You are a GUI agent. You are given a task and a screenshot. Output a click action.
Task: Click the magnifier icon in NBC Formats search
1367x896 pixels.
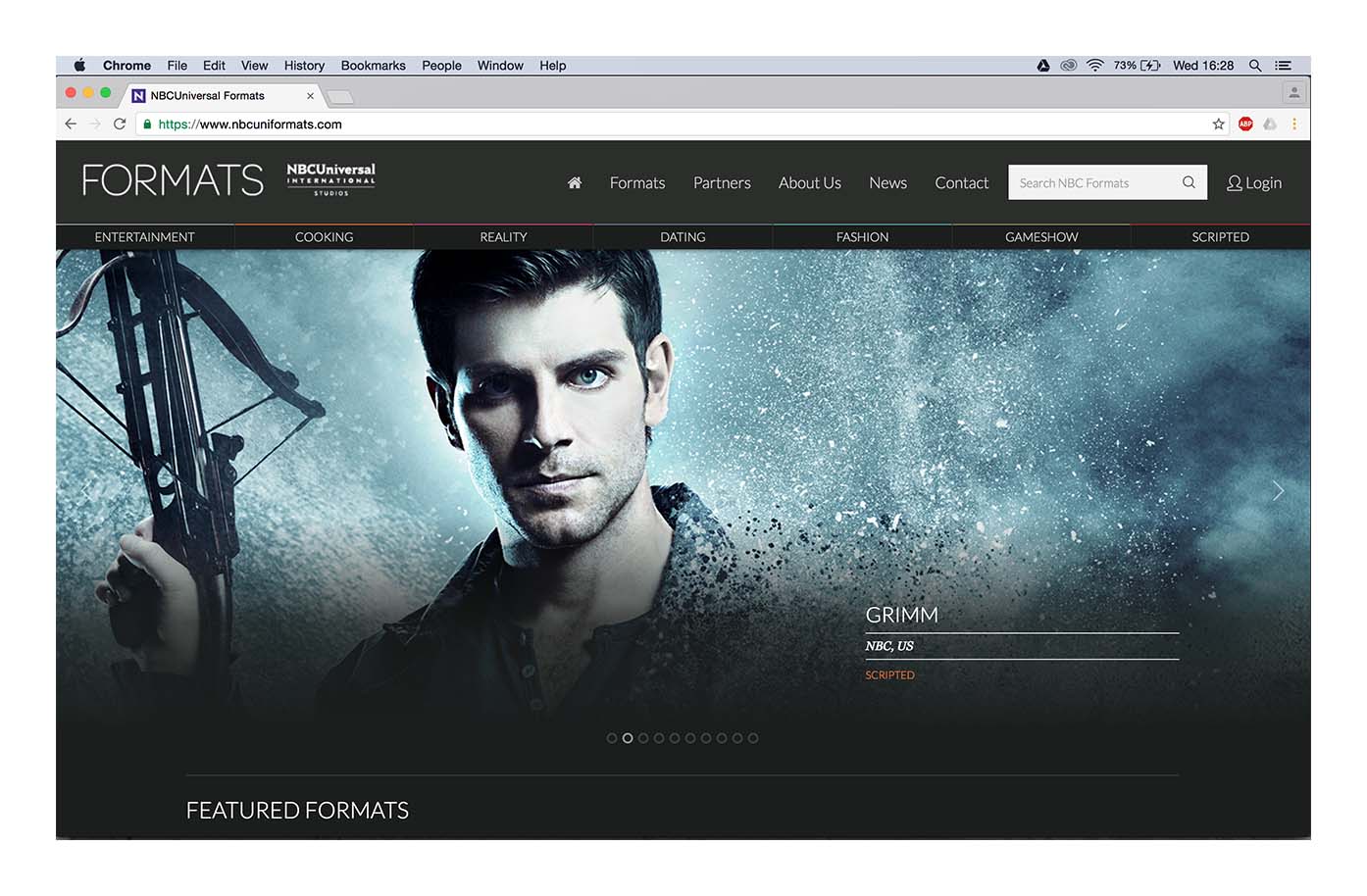(x=1189, y=182)
